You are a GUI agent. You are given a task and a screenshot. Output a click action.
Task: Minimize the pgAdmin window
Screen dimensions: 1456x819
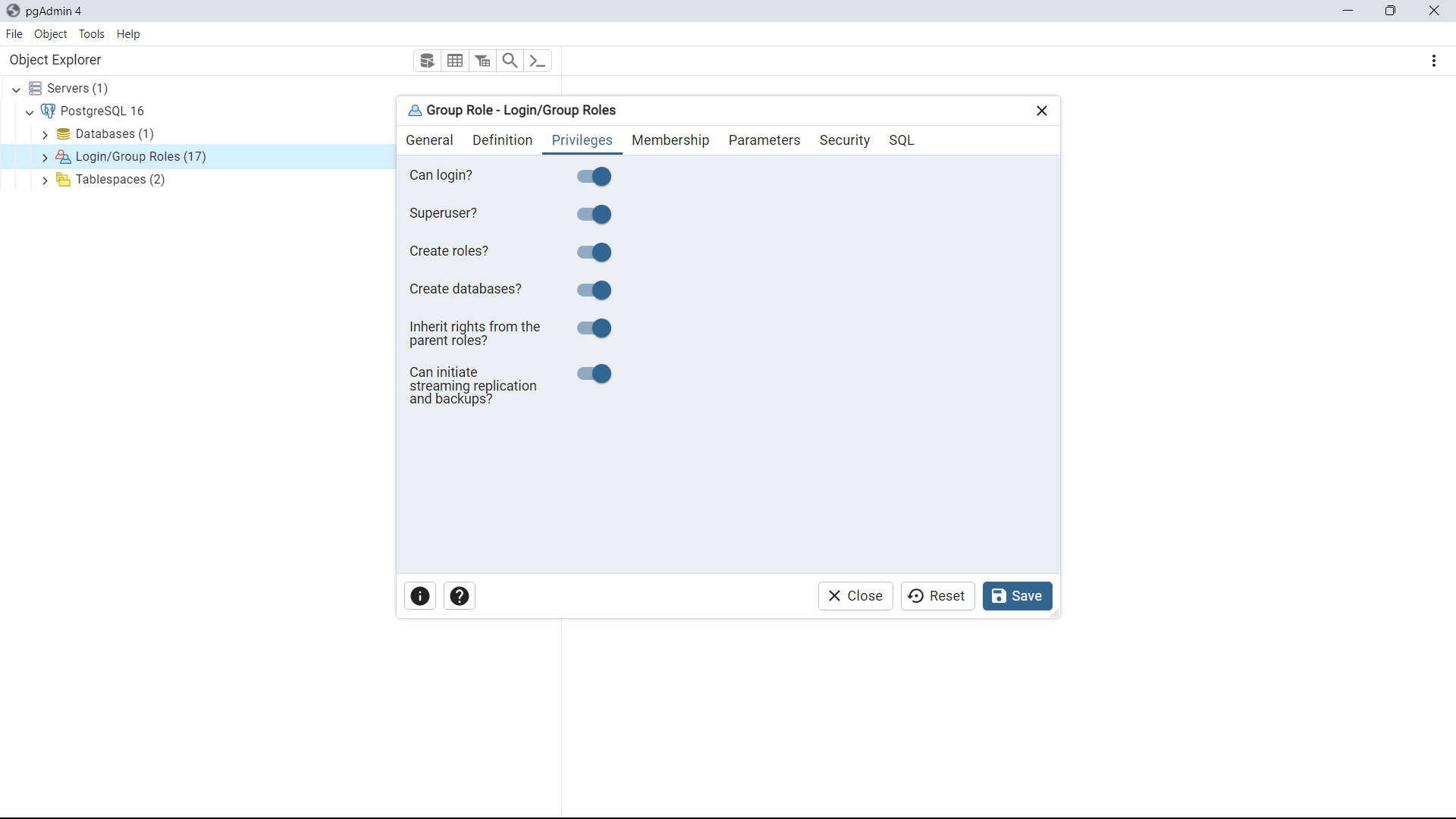1348,11
